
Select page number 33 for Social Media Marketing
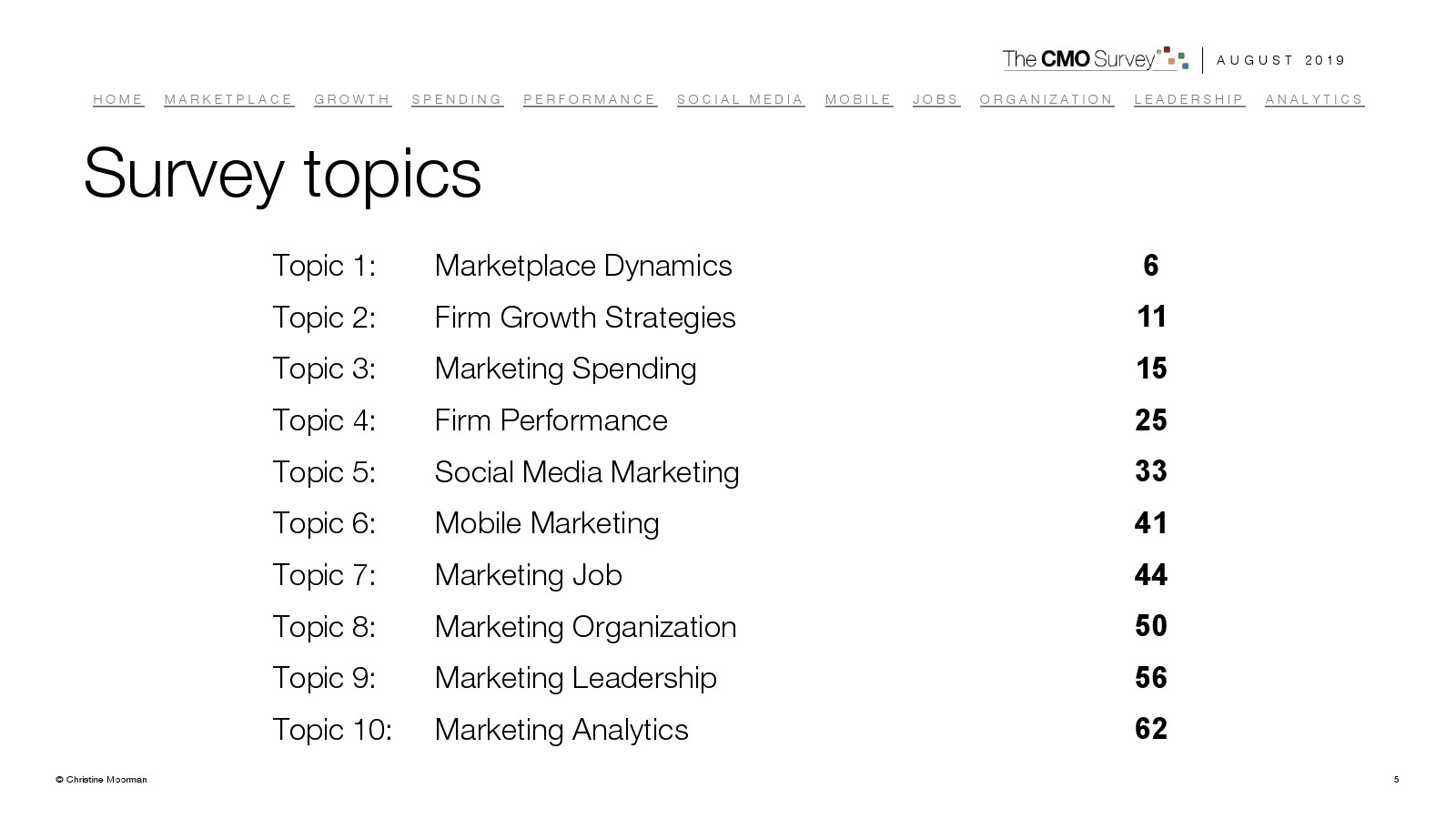(x=1151, y=471)
